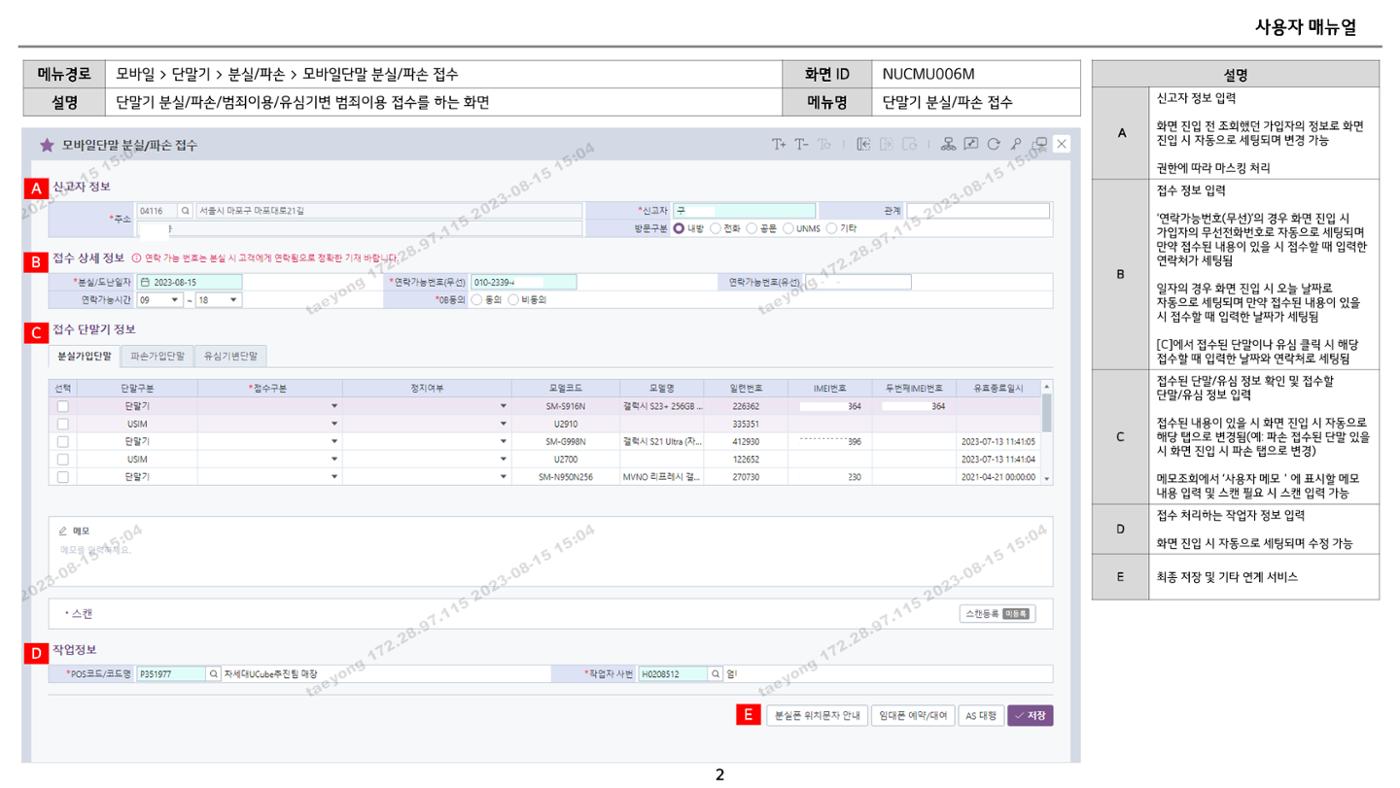Click the key icon in window toolbar

1017,144
